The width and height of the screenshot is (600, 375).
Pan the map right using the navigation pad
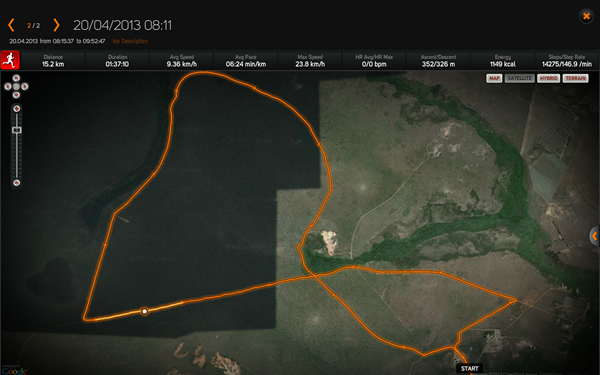pos(25,86)
